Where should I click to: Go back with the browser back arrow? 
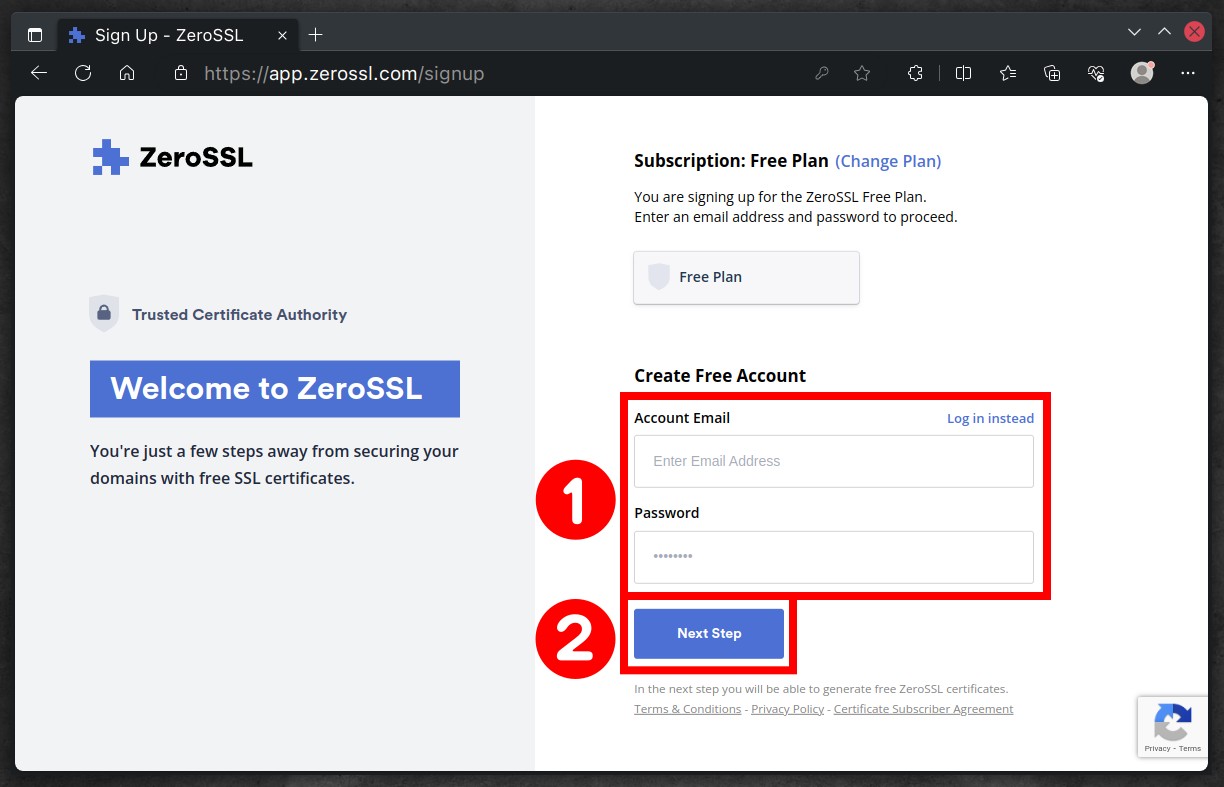39,73
